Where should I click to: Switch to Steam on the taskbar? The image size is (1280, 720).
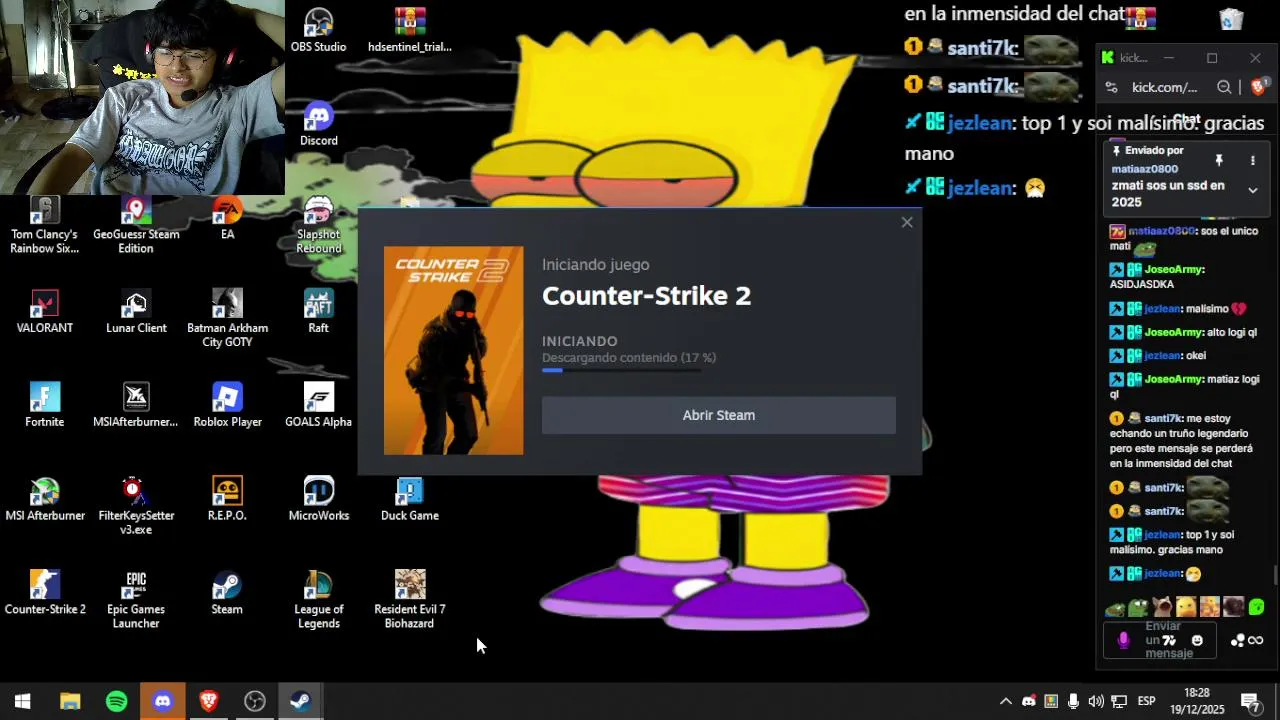[300, 702]
